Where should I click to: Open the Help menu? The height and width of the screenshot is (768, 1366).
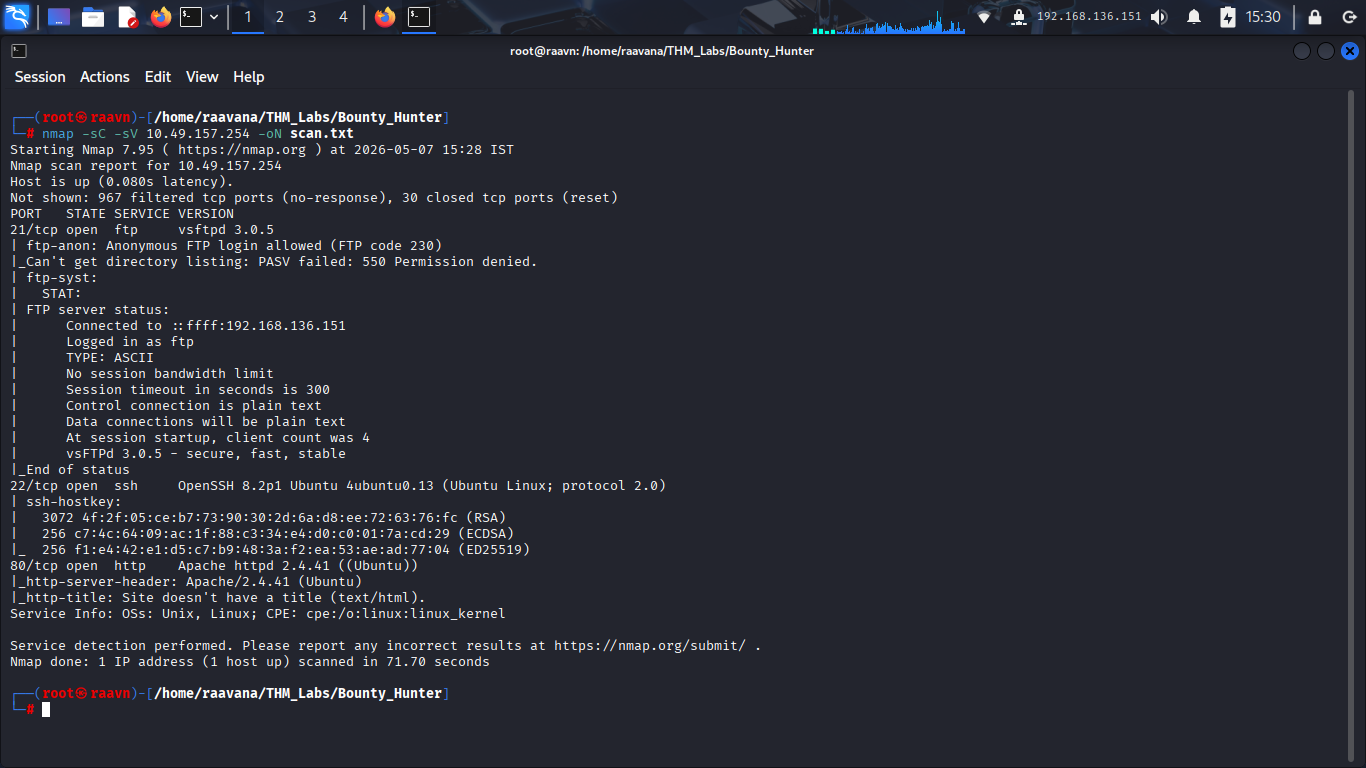(249, 77)
